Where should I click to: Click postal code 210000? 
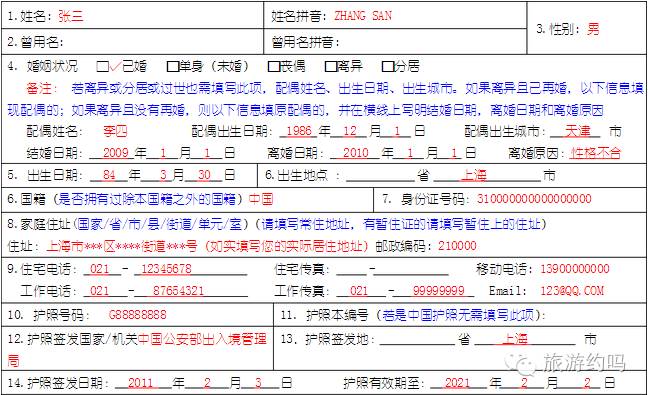457,246
